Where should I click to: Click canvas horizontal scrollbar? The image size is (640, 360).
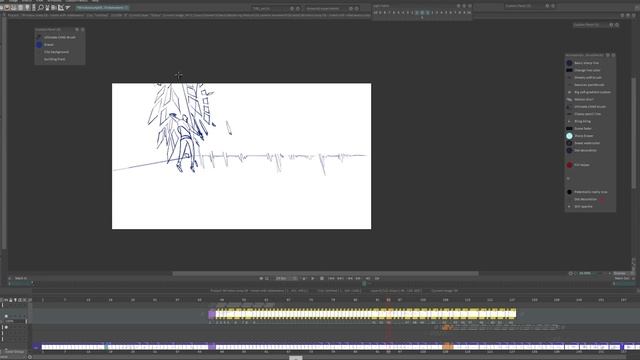pos(325,273)
